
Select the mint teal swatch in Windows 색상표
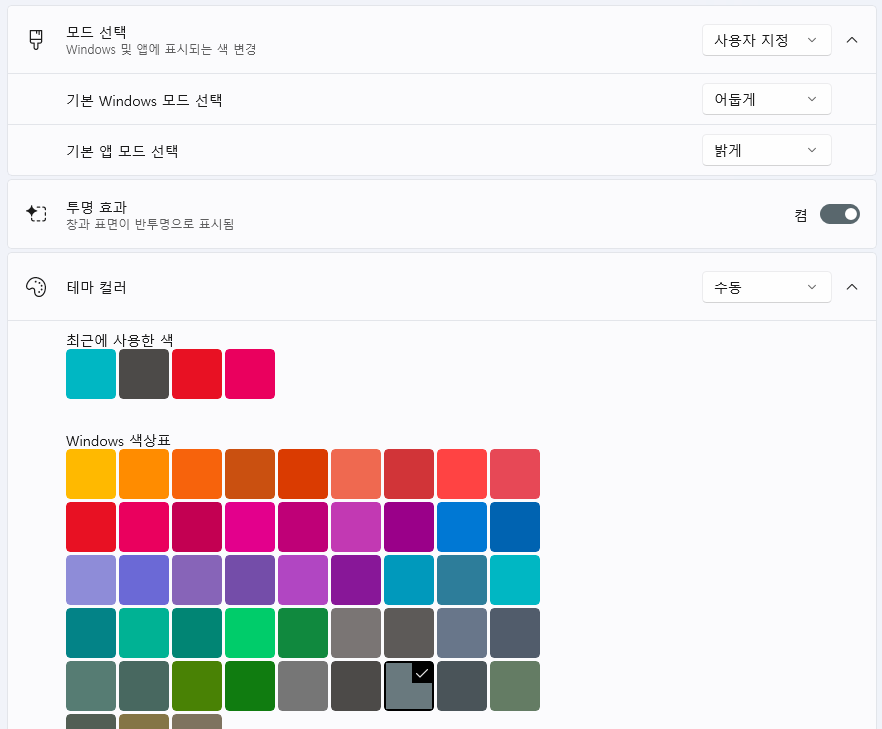(143, 633)
